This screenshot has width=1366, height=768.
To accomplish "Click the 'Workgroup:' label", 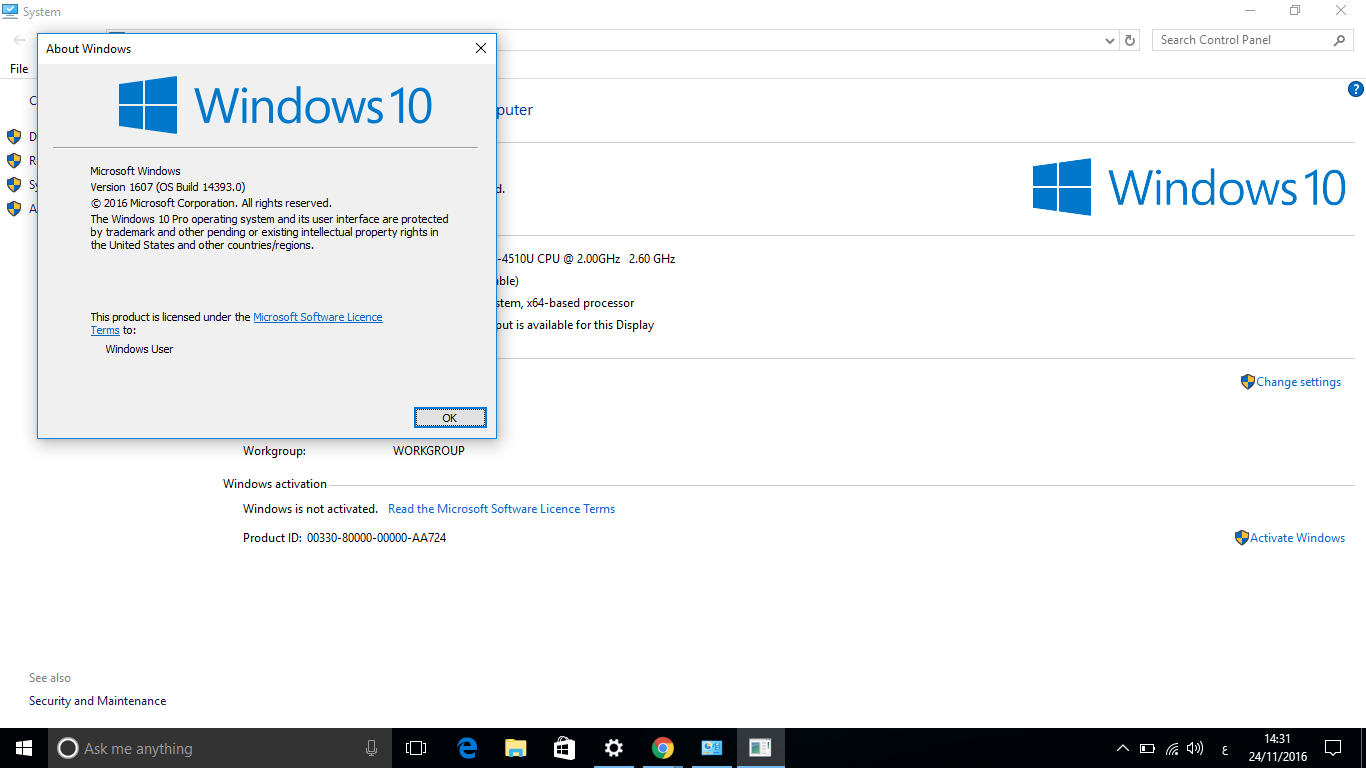I will (x=274, y=451).
